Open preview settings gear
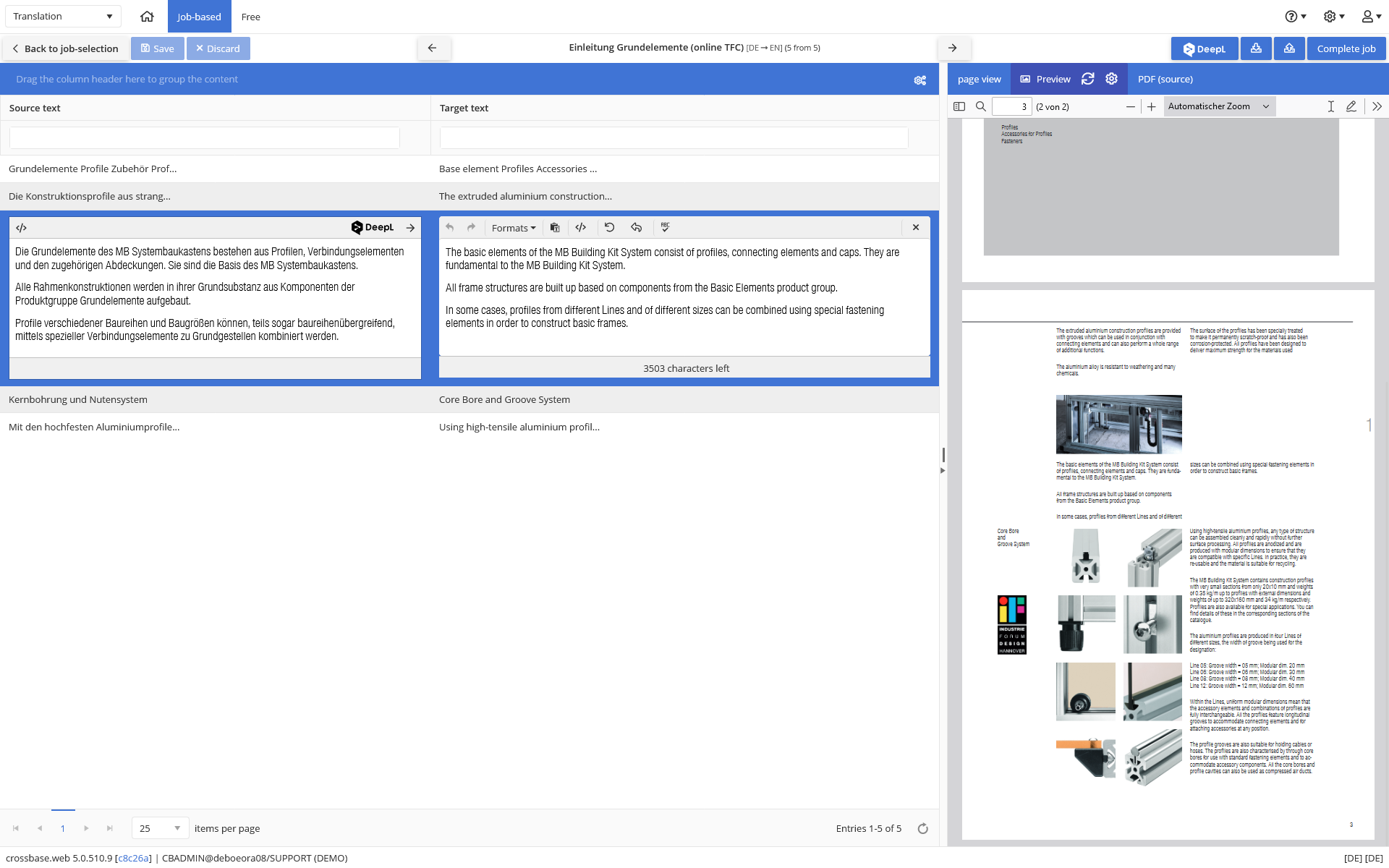The image size is (1389, 868). [x=1112, y=79]
